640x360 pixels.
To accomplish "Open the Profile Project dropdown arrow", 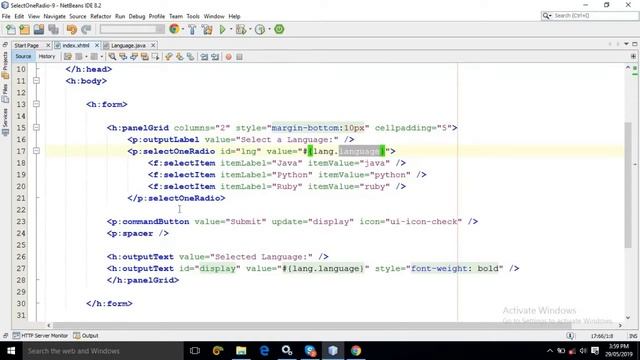I will 269,29.
